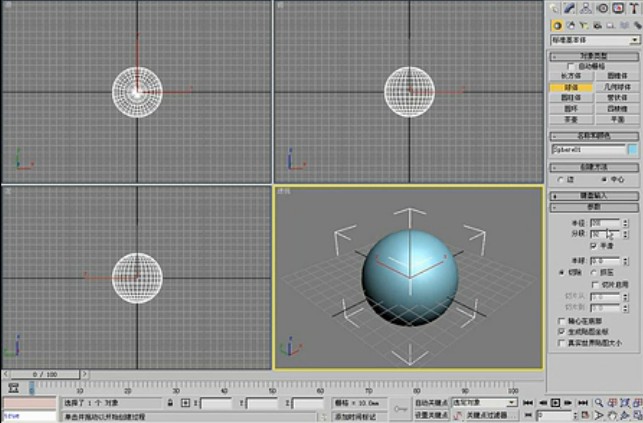Click the 平面 plane button
Screen dimensions: 643x423
[x=617, y=119]
